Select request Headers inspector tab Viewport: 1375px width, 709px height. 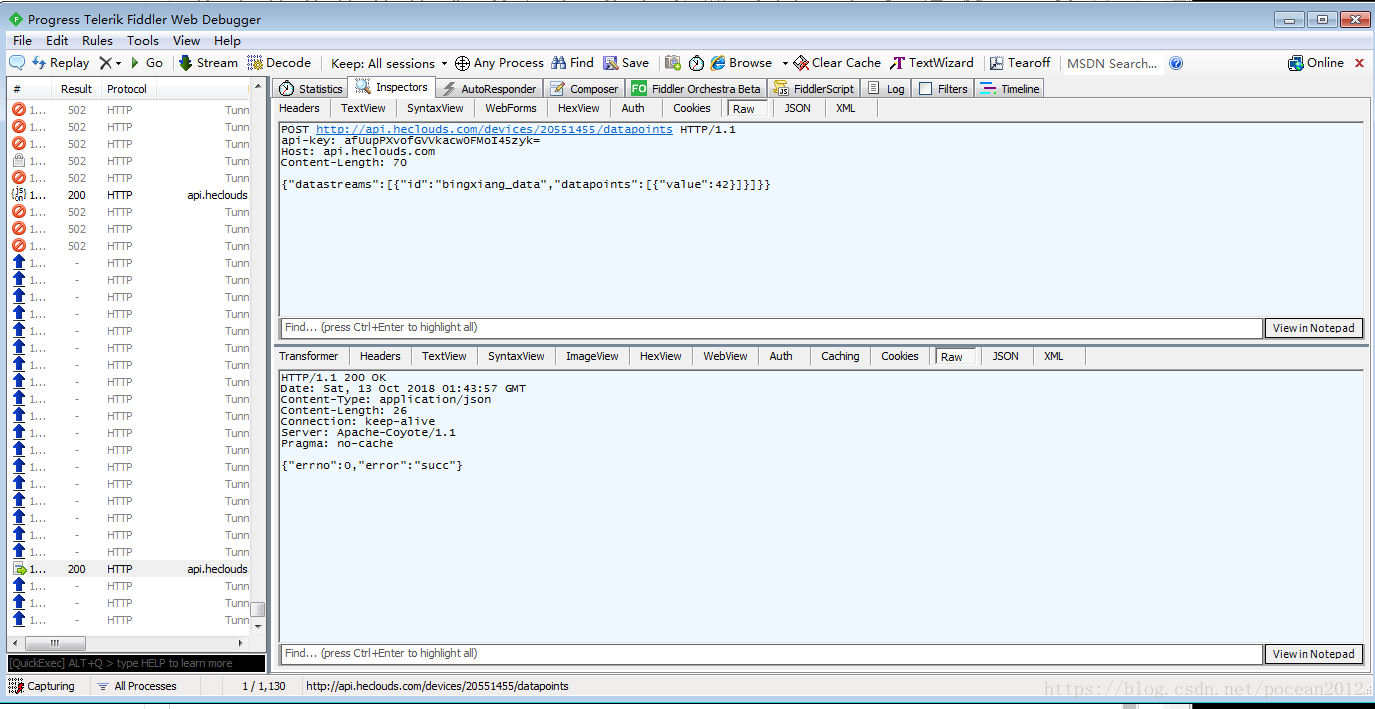click(x=299, y=108)
